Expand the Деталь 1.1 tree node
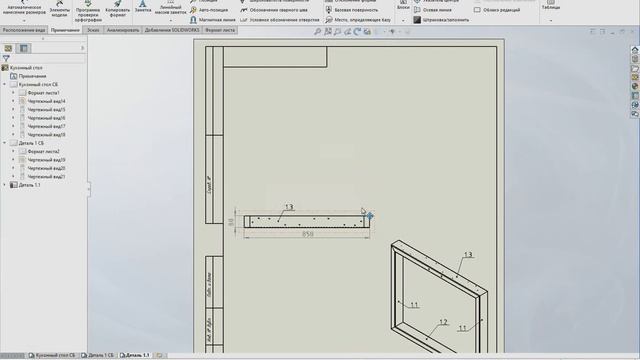Viewport: 640px width, 360px height. coord(4,185)
